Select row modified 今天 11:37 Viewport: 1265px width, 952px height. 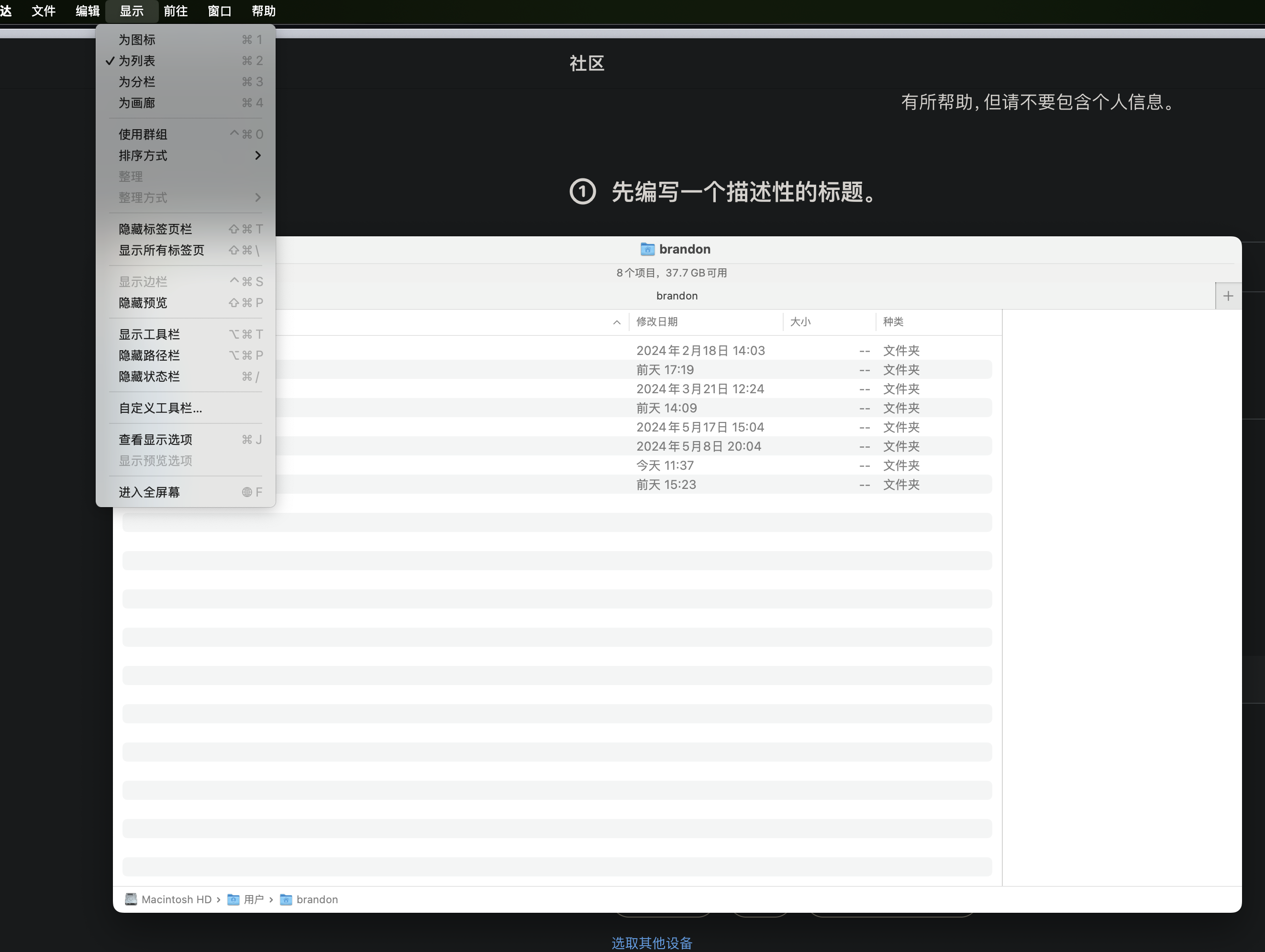(665, 465)
